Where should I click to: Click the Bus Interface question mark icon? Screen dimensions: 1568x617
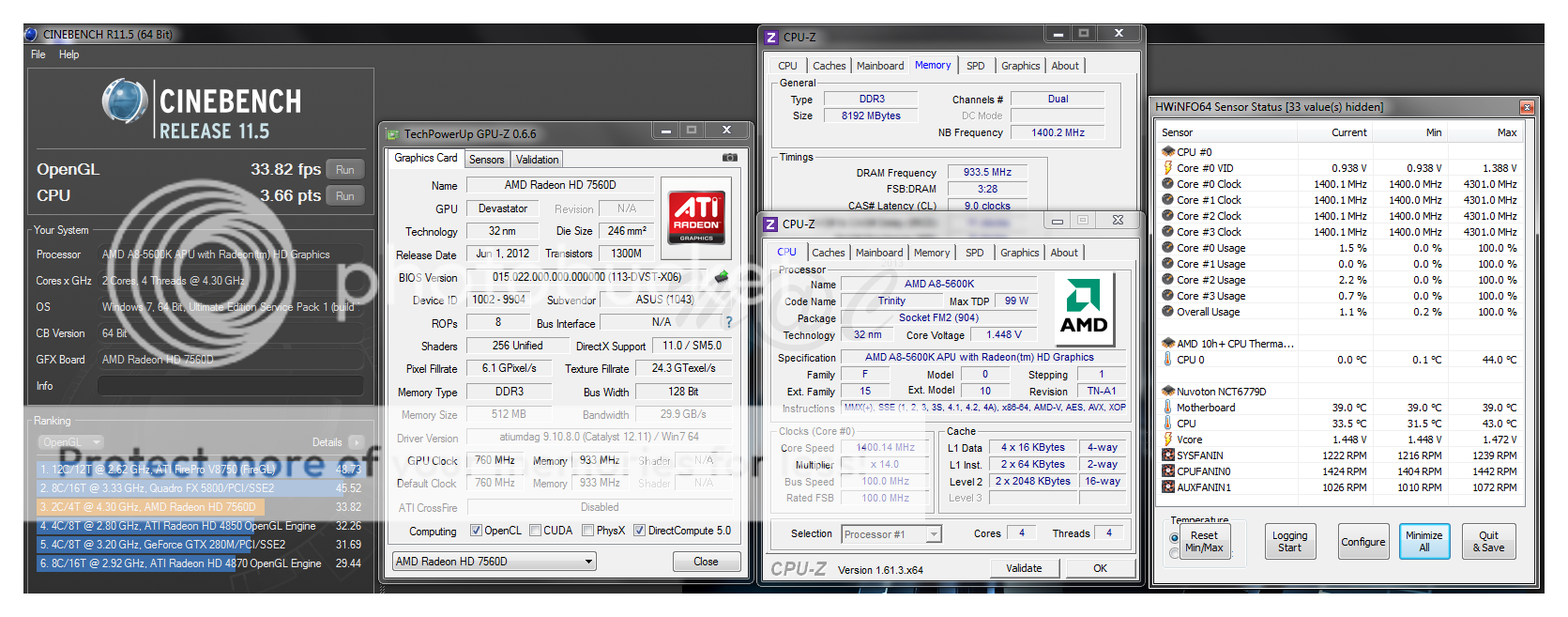728,322
